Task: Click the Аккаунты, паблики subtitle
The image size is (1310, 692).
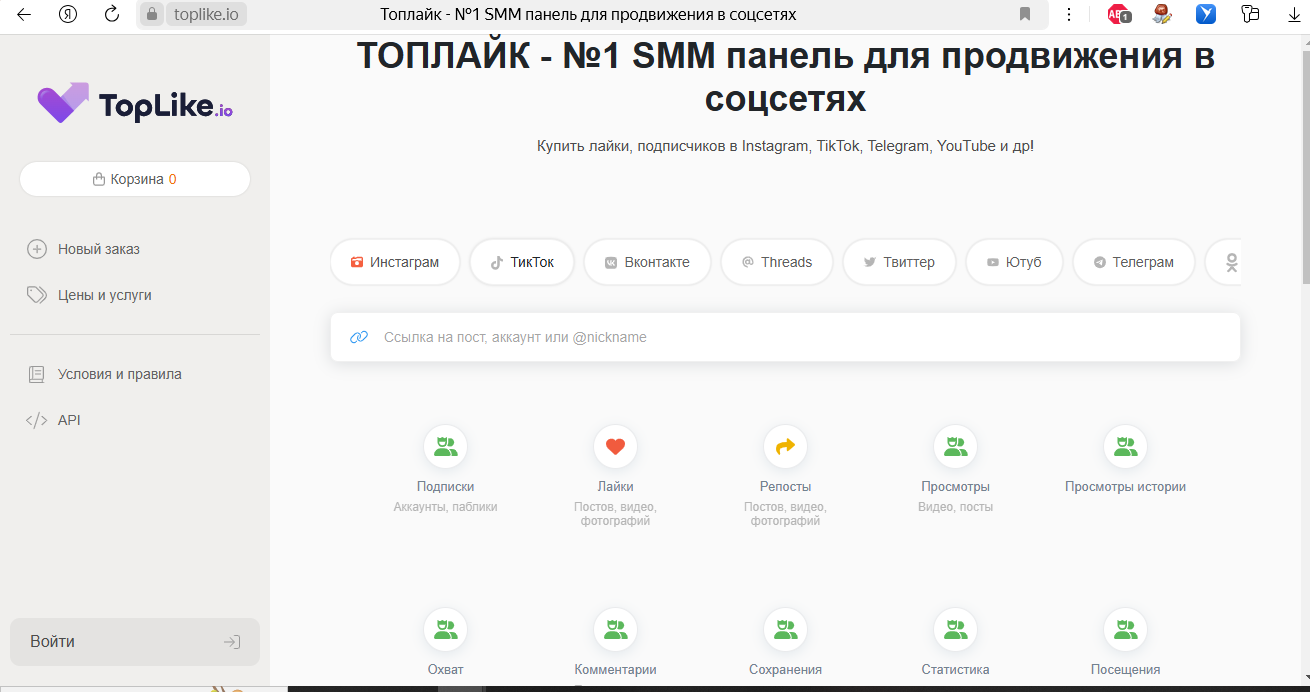Action: (x=445, y=507)
